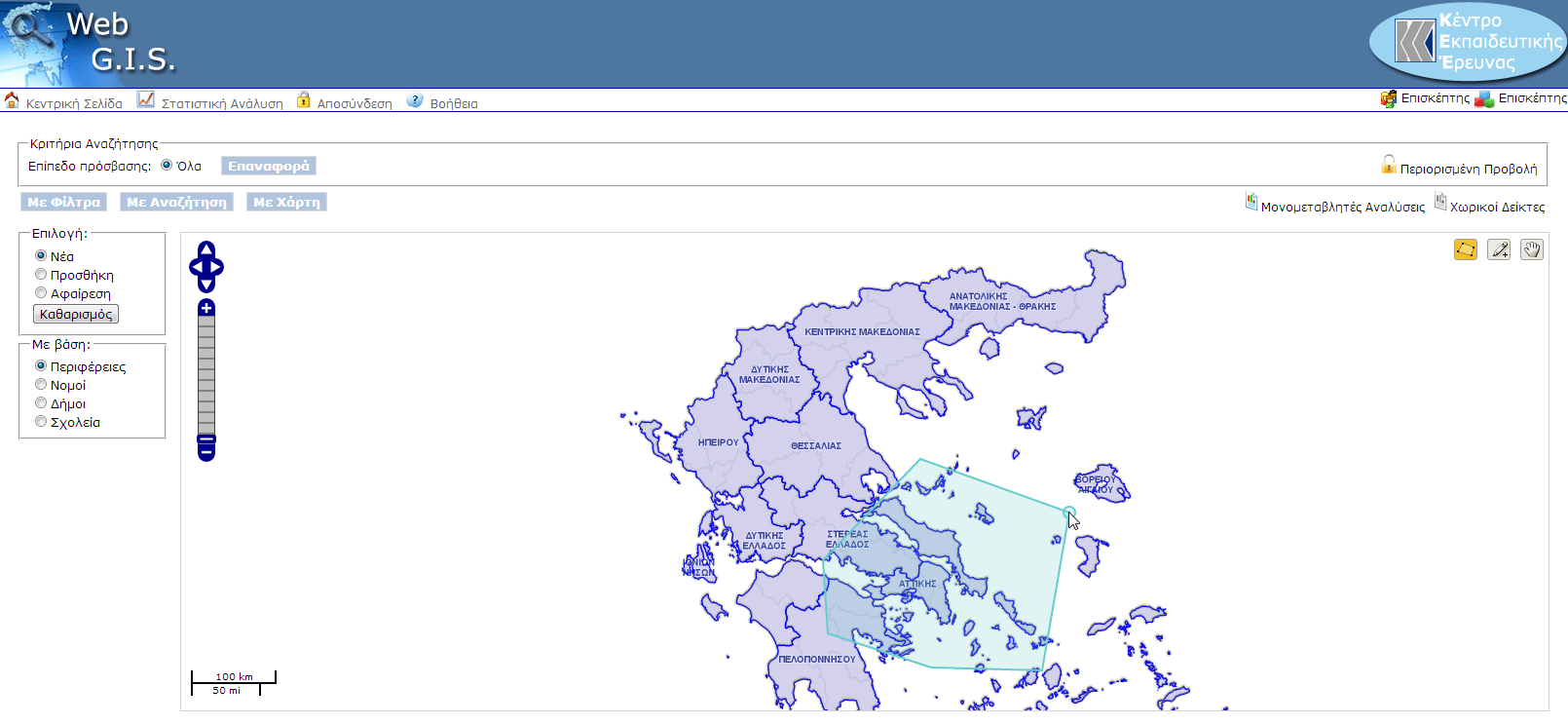Screen dimensions: 1568x724
Task: Open the Χωρικοί Δείκτες link
Action: click(x=1497, y=207)
